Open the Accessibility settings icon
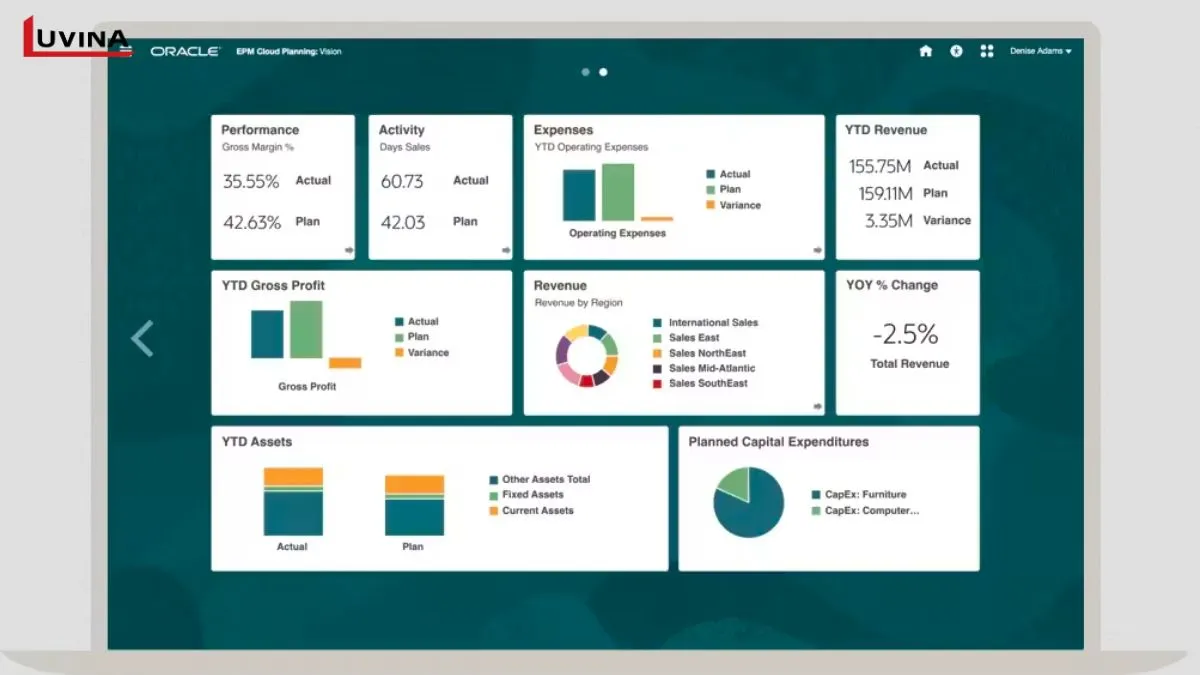Image resolution: width=1200 pixels, height=675 pixels. (x=956, y=51)
